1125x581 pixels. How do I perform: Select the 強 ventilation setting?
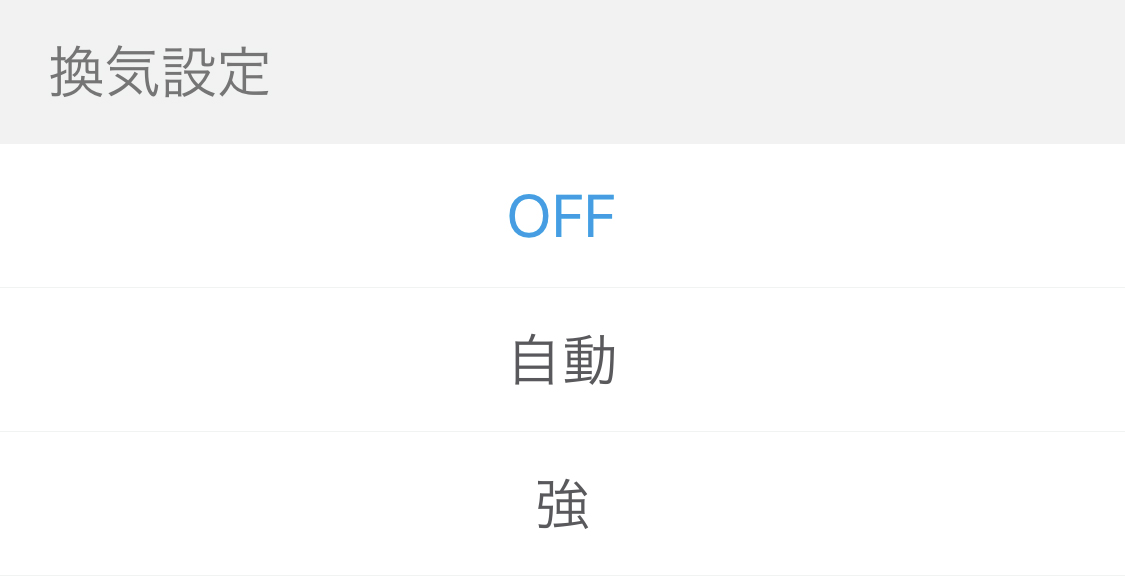561,504
